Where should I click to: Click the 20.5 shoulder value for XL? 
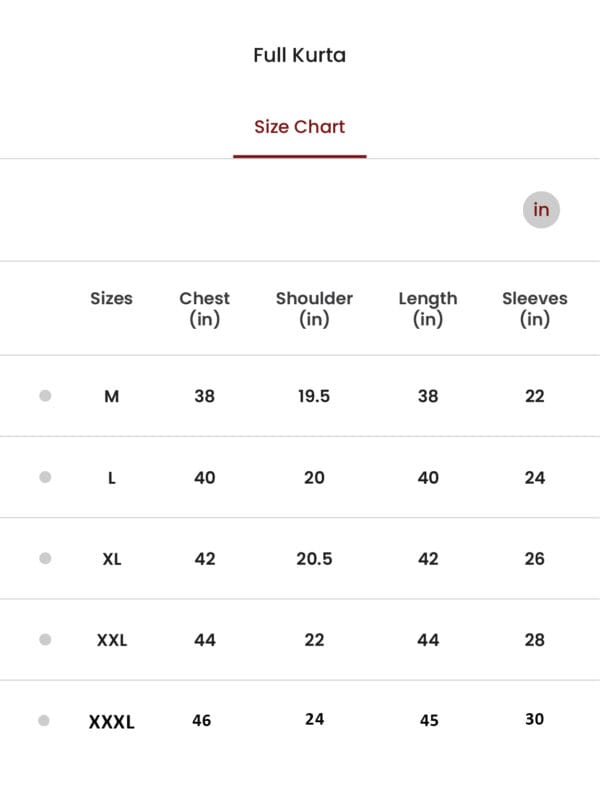pos(314,559)
